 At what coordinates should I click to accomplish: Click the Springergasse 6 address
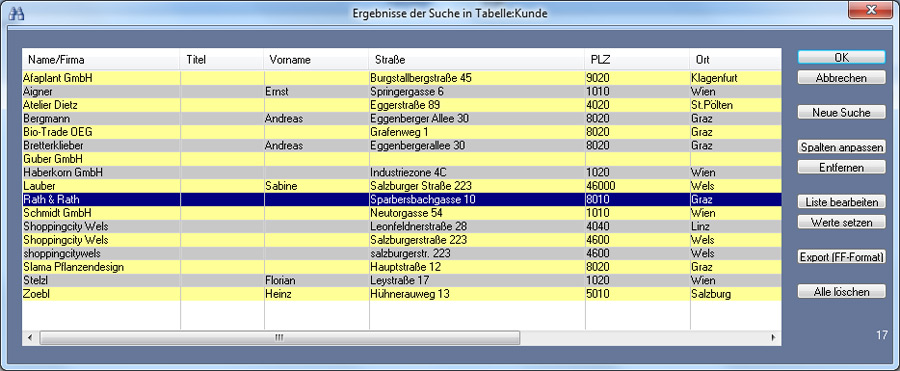pyautogui.click(x=407, y=91)
